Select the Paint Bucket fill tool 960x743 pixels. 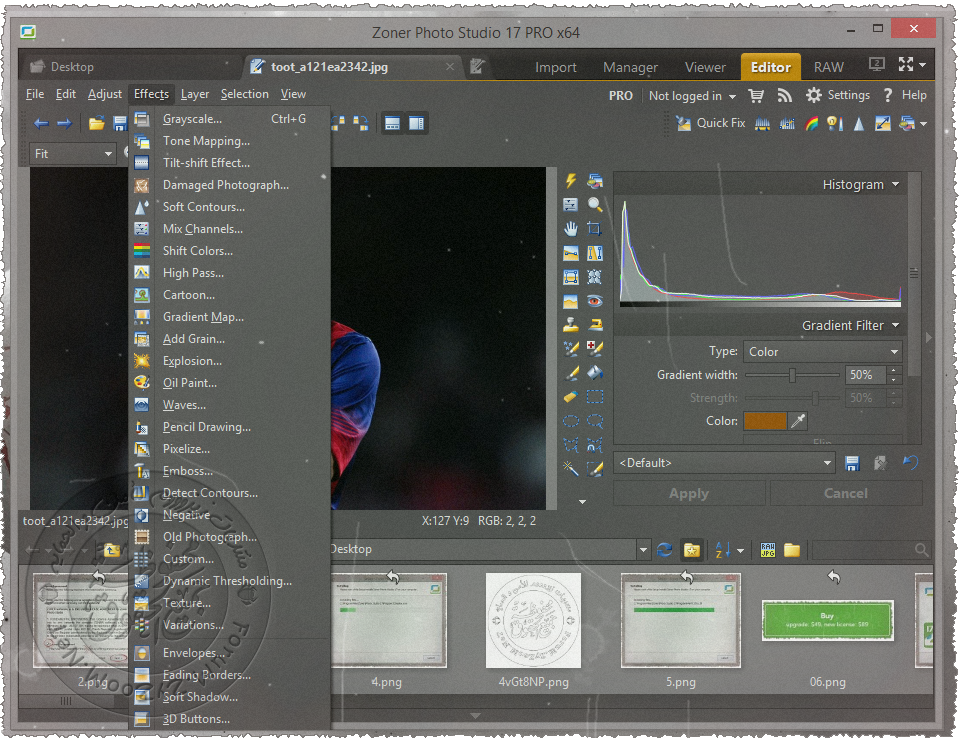pyautogui.click(x=594, y=372)
